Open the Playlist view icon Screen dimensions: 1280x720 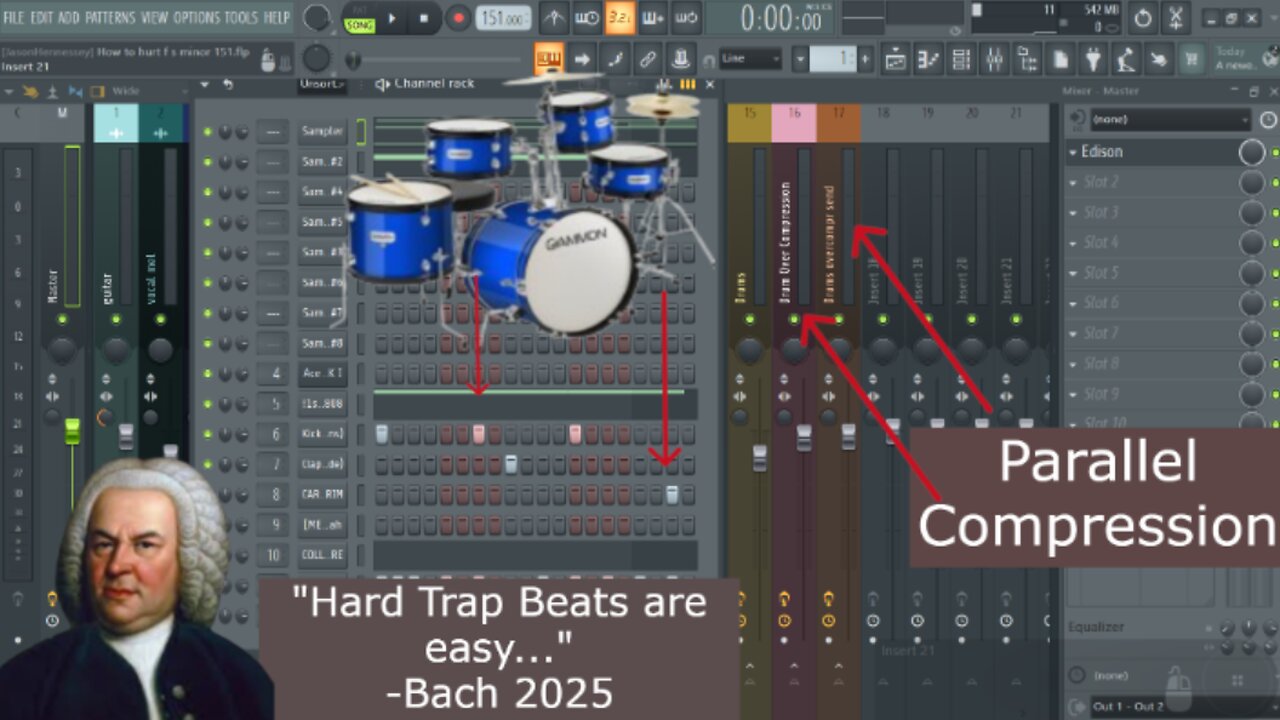coord(895,59)
